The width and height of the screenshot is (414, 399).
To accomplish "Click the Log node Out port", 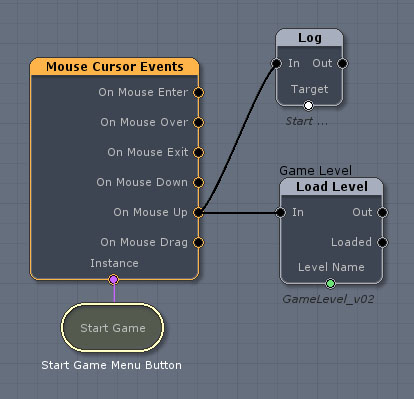I will 342,63.
